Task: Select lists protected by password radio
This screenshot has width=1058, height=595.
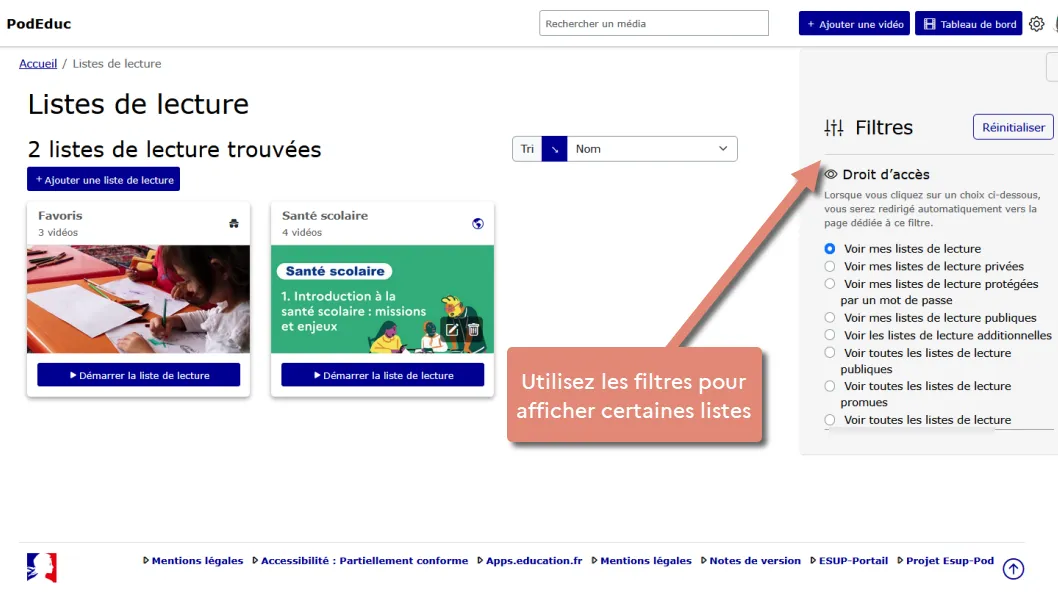Action: [x=829, y=284]
